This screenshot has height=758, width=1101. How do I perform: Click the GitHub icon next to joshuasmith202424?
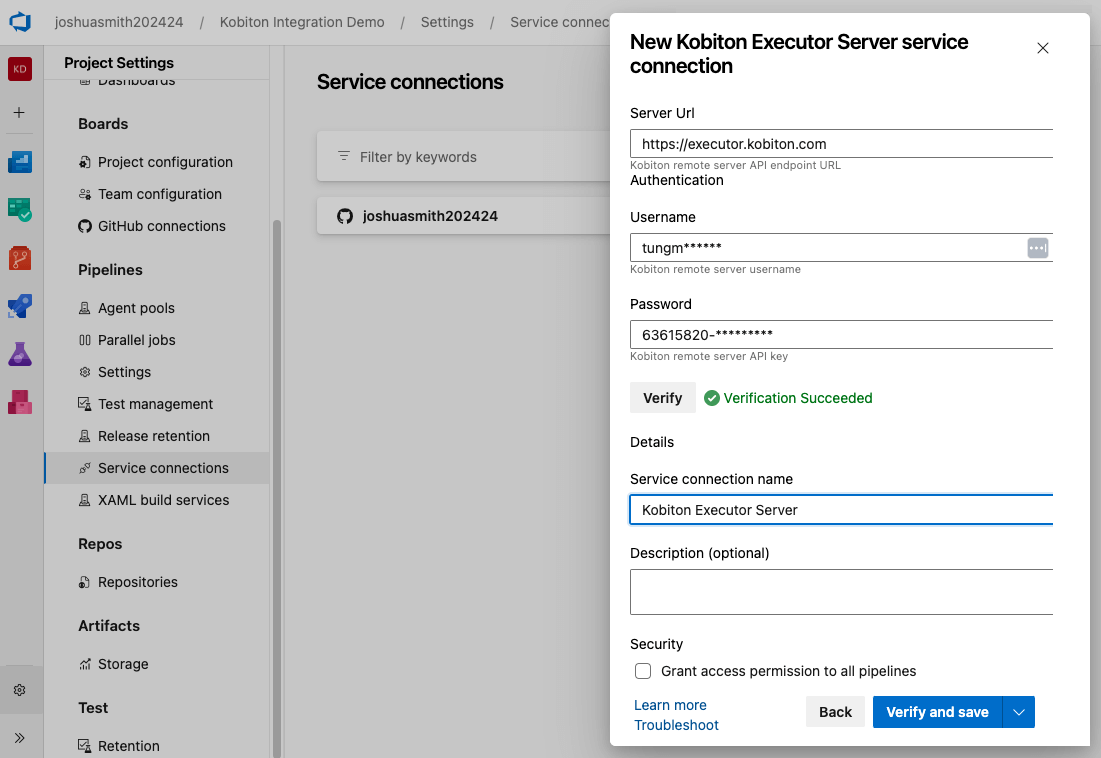(345, 216)
